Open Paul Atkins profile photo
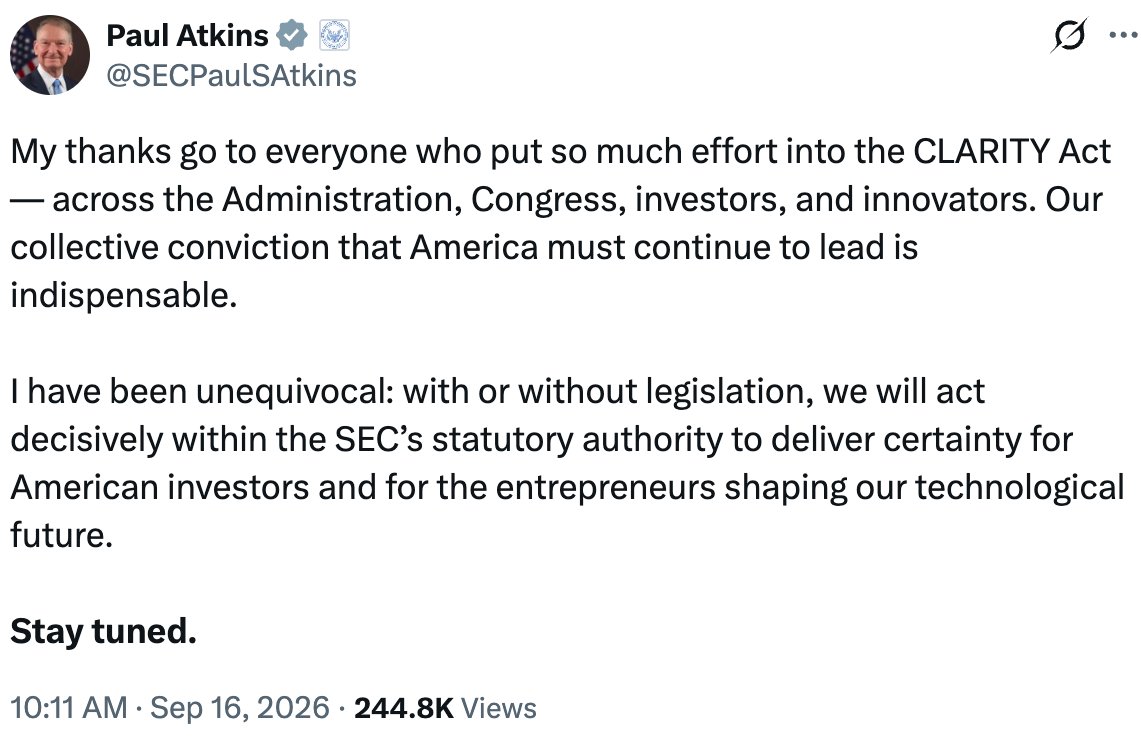 49,55
